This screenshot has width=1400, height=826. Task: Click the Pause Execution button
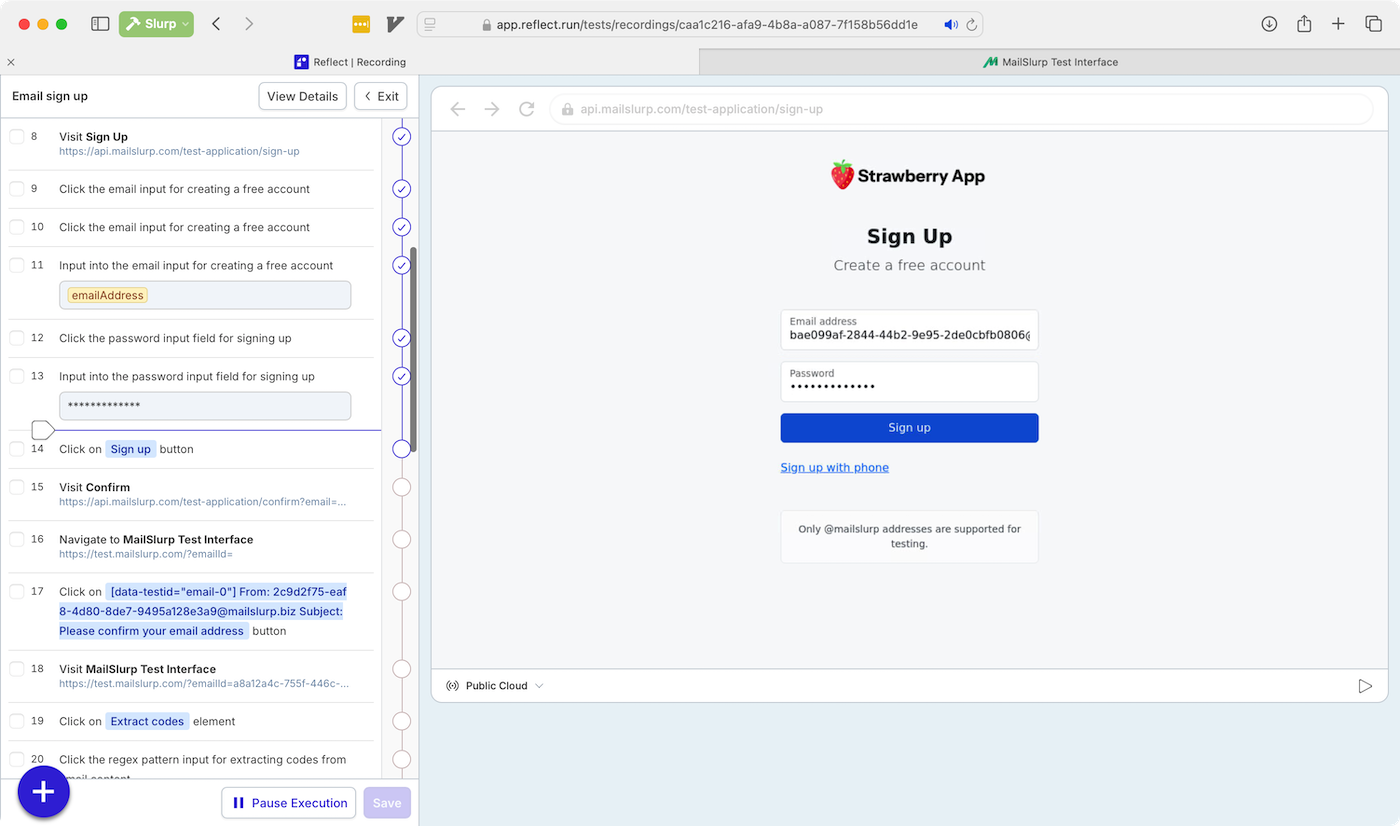click(288, 802)
